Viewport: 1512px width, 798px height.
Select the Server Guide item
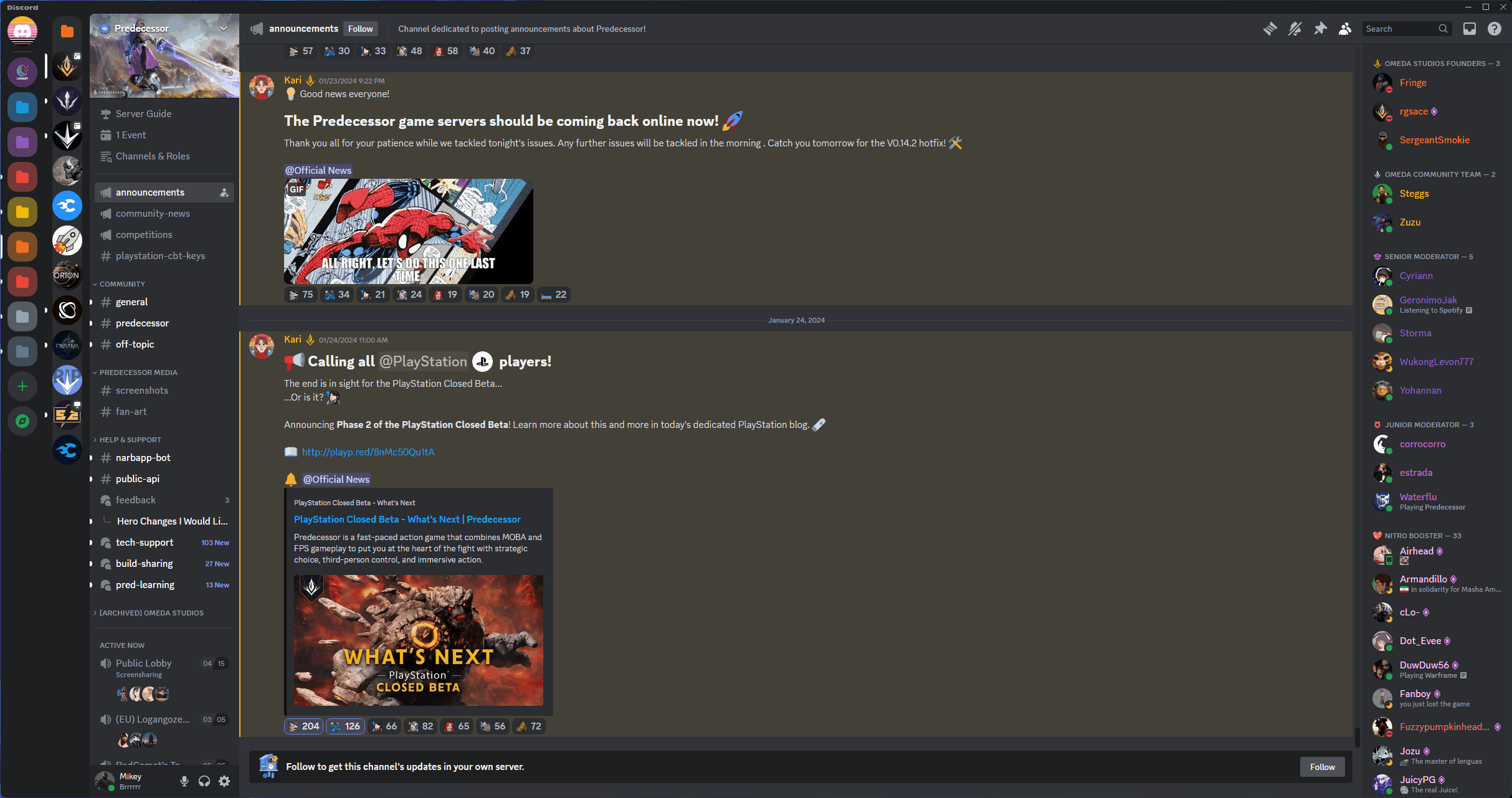pos(143,114)
